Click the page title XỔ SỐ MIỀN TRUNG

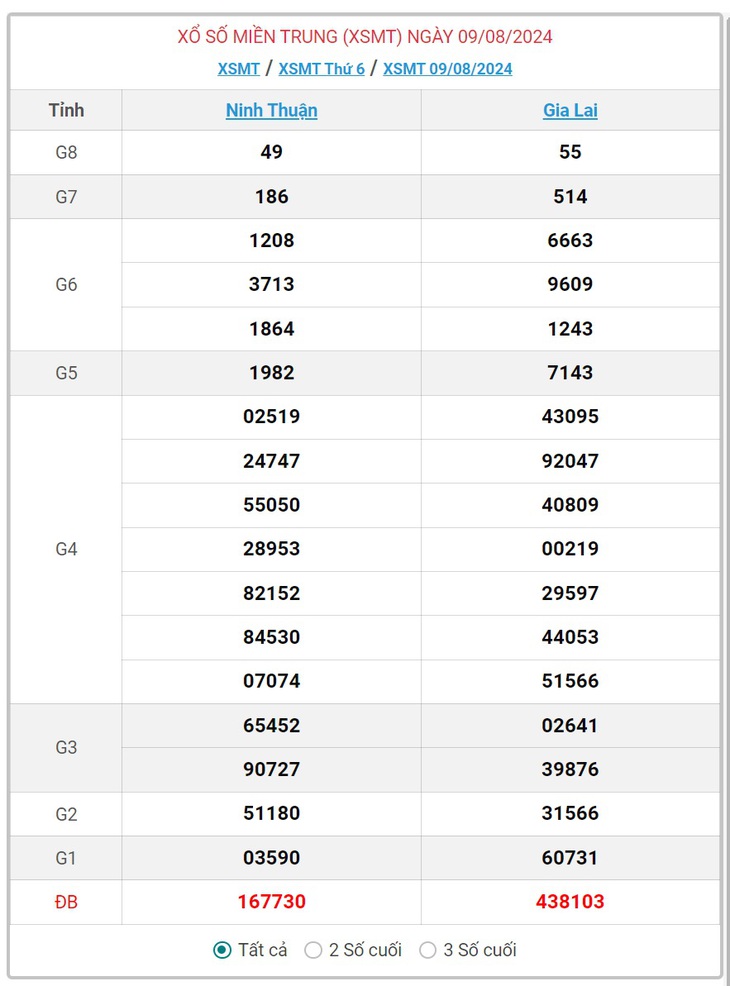(x=257, y=36)
